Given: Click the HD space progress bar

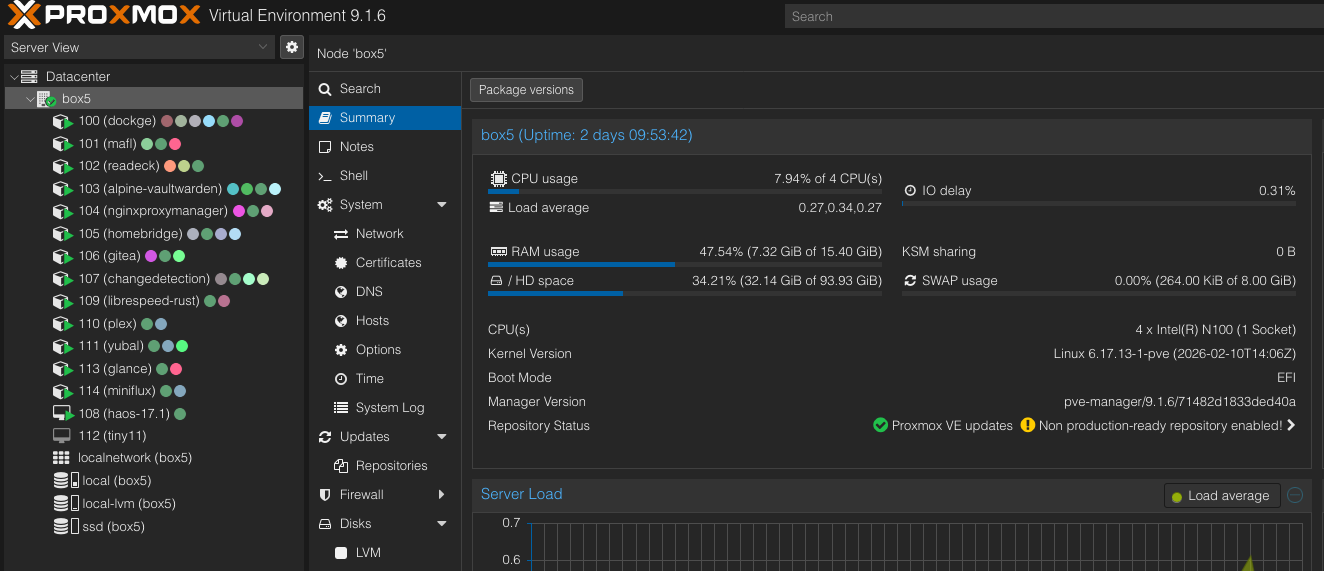Looking at the screenshot, I should click(x=685, y=293).
